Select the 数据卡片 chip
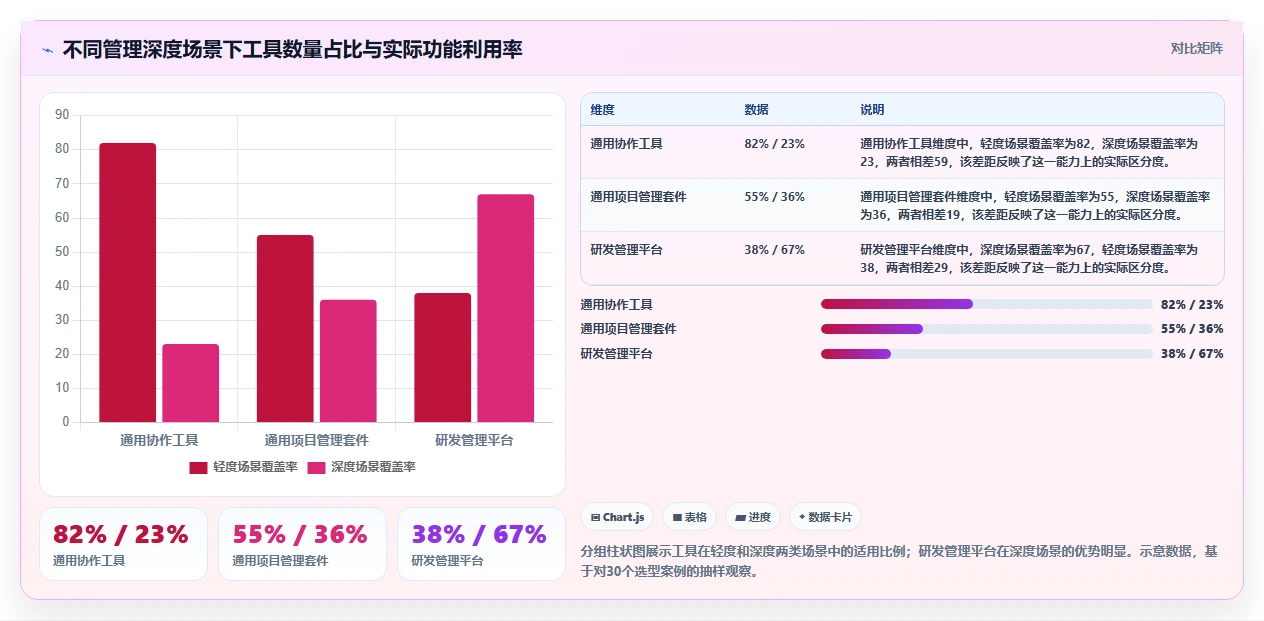 [825, 517]
